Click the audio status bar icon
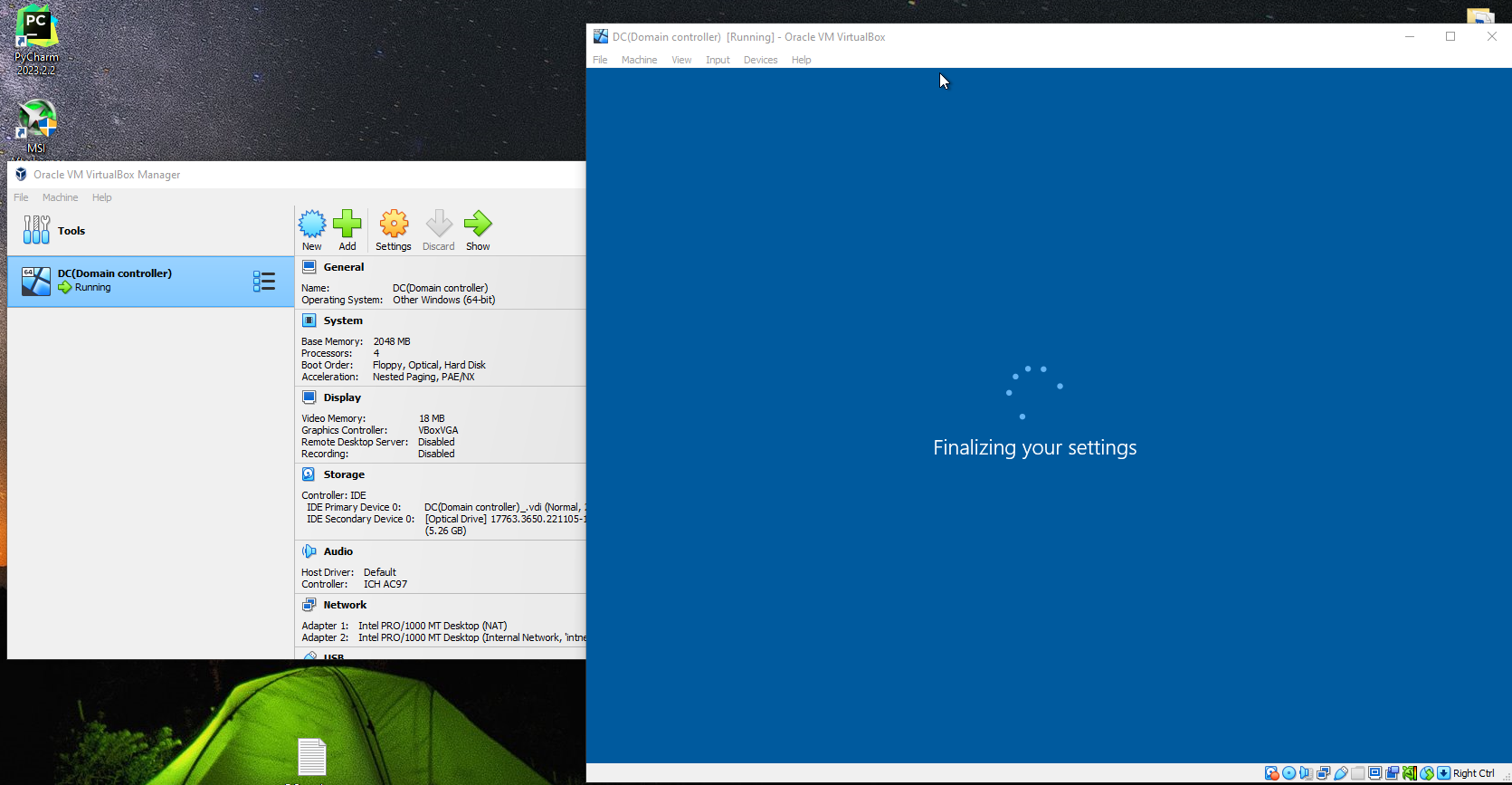Viewport: 1512px width, 785px height. (x=1307, y=773)
